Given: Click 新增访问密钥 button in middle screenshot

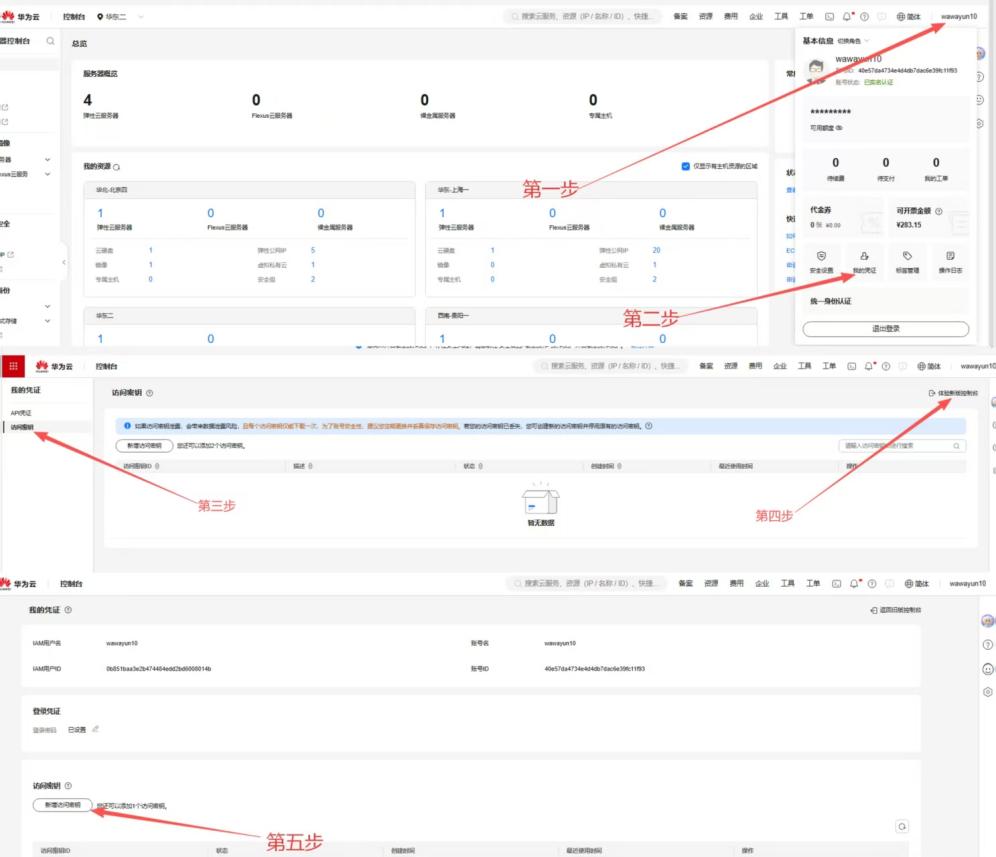Looking at the screenshot, I should [144, 445].
